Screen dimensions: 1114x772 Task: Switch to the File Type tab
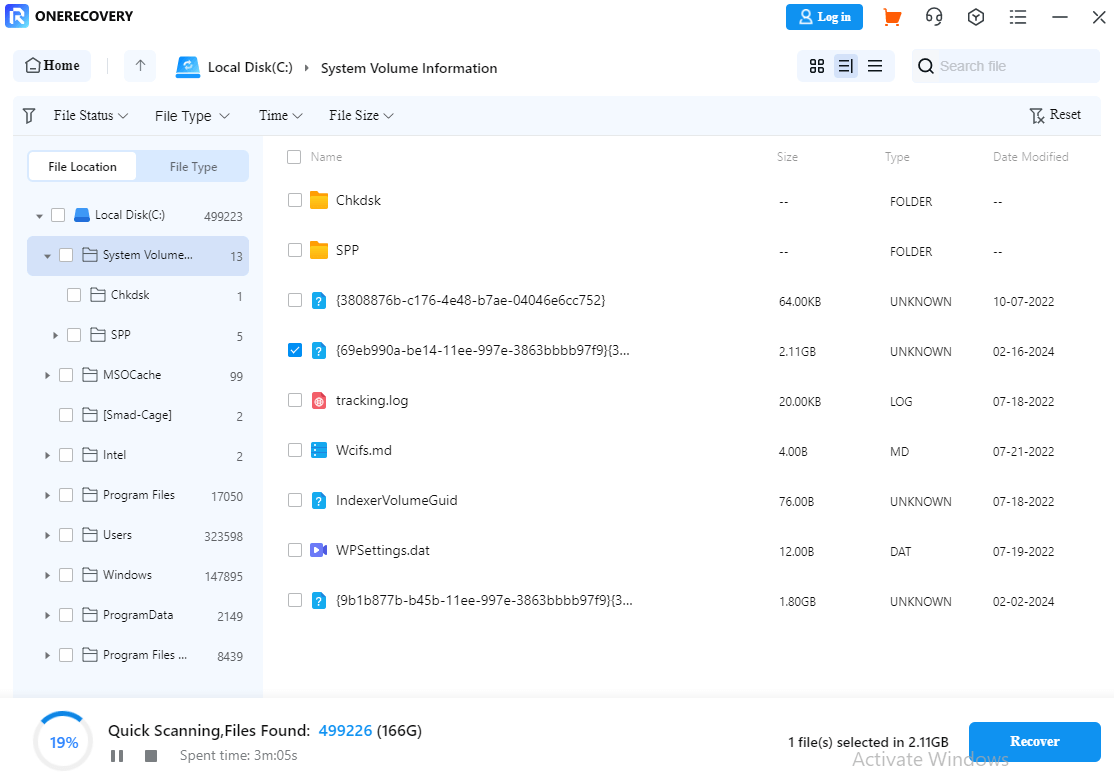click(x=193, y=167)
